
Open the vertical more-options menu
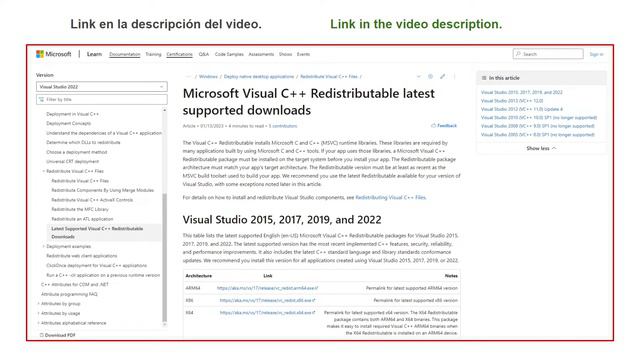pos(454,76)
